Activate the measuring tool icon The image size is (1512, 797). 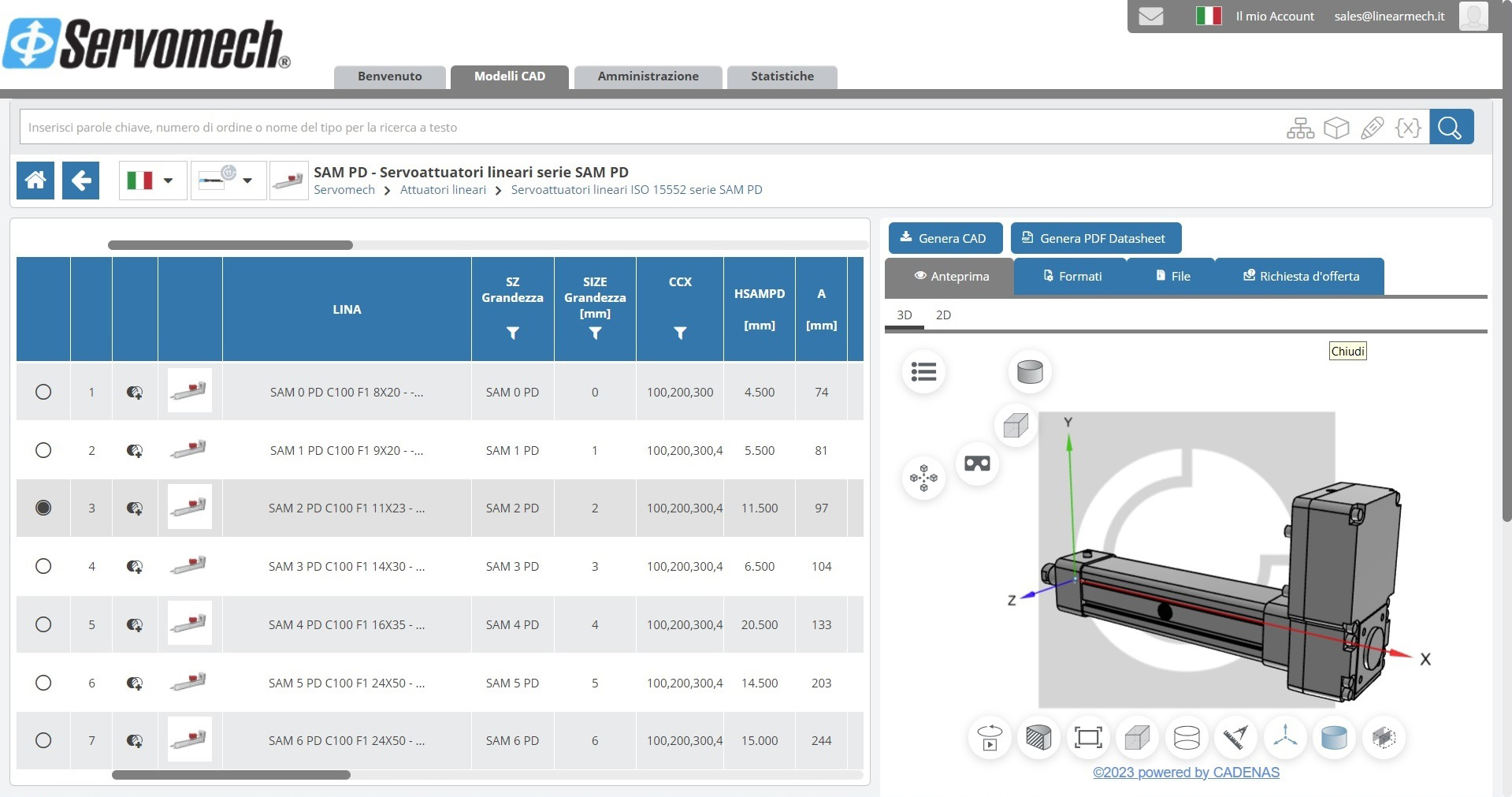pos(1235,738)
